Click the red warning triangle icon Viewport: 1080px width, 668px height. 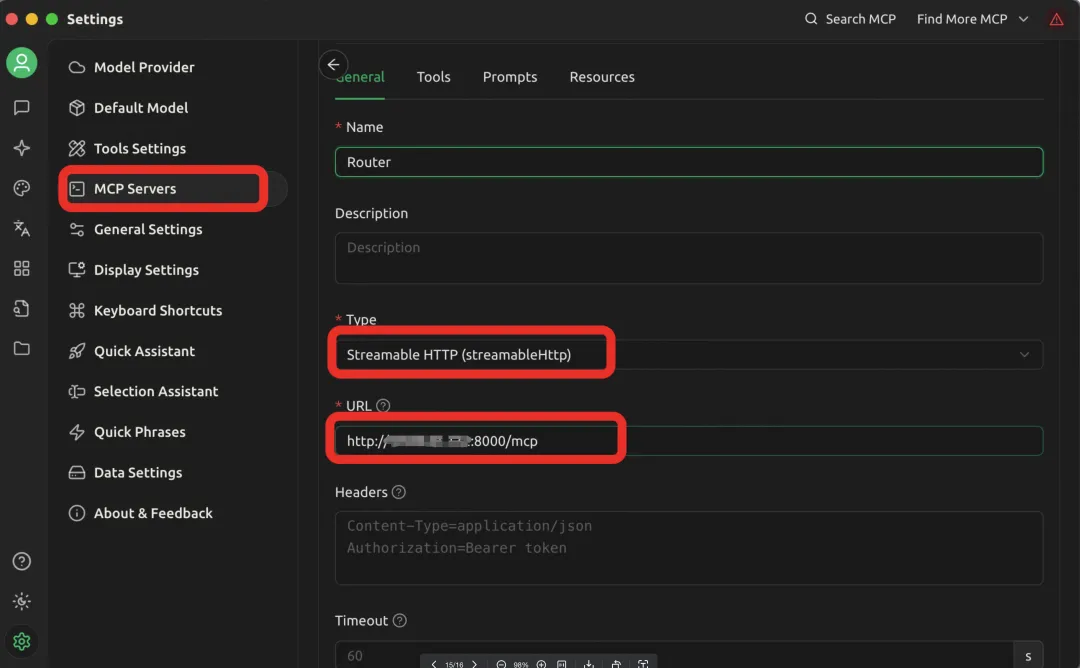tap(1057, 18)
